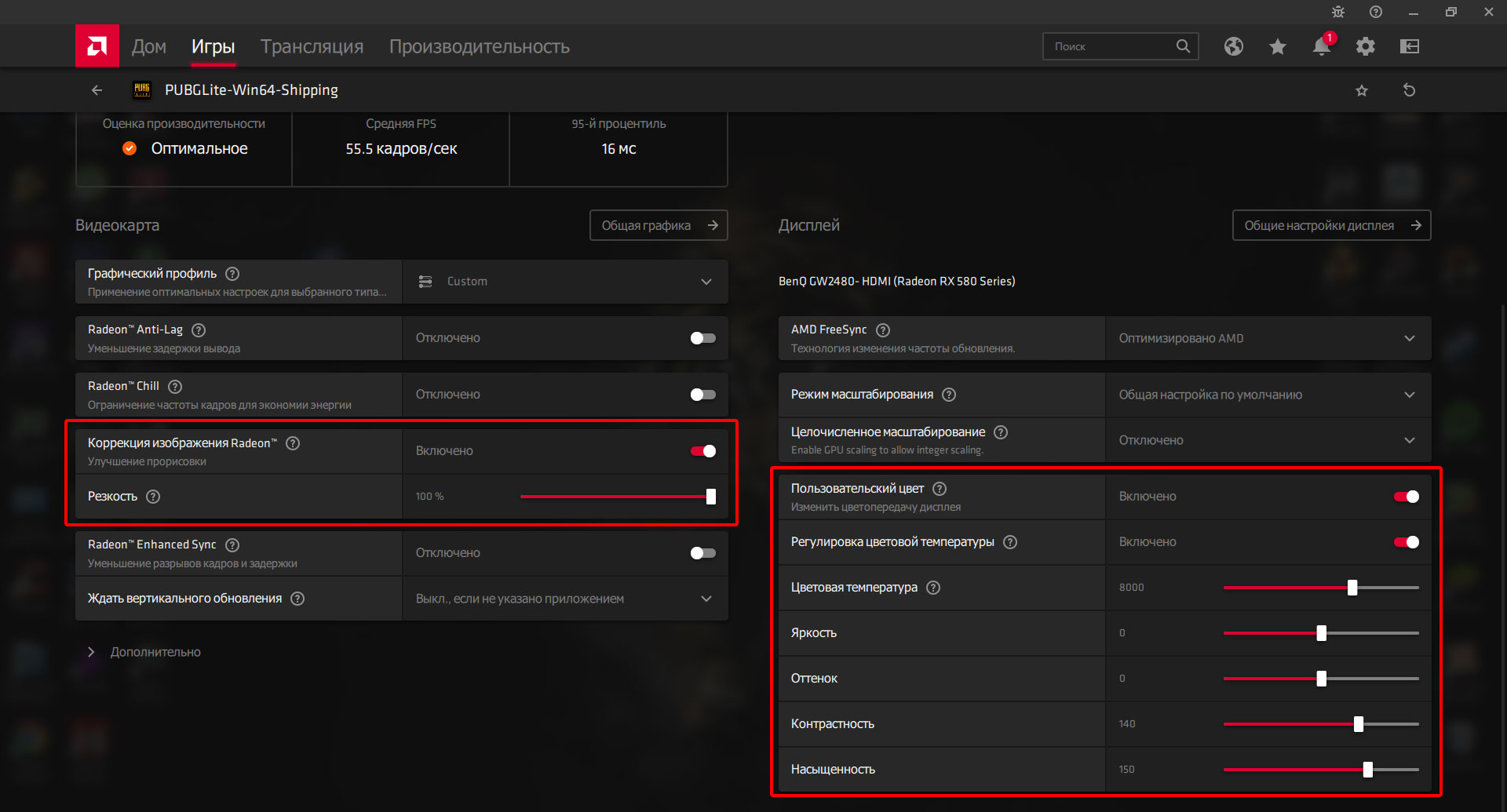The image size is (1507, 812).
Task: Open Общая графика settings
Action: pyautogui.click(x=659, y=225)
